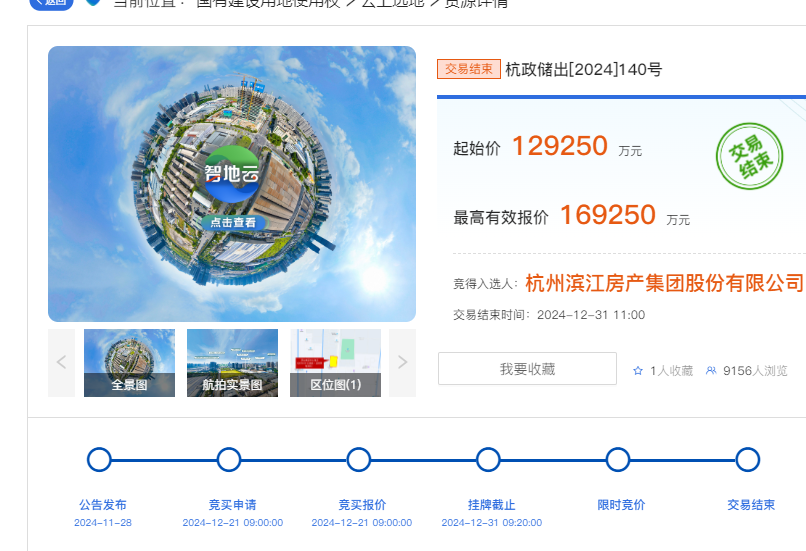Click the 返回 back button
Viewport: 806px width, 551px height.
click(x=51, y=3)
